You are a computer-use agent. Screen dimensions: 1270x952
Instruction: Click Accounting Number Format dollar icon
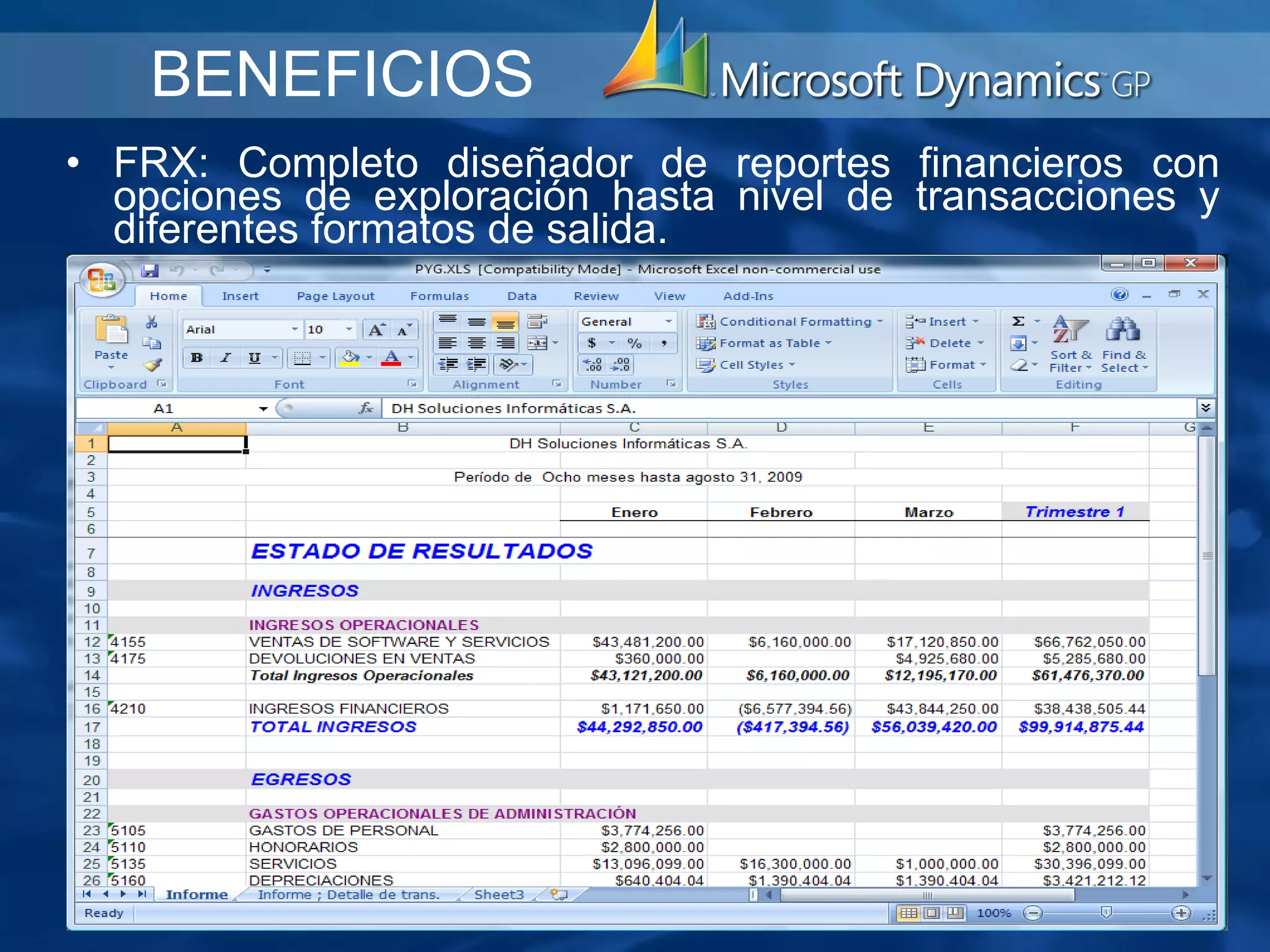coord(592,343)
